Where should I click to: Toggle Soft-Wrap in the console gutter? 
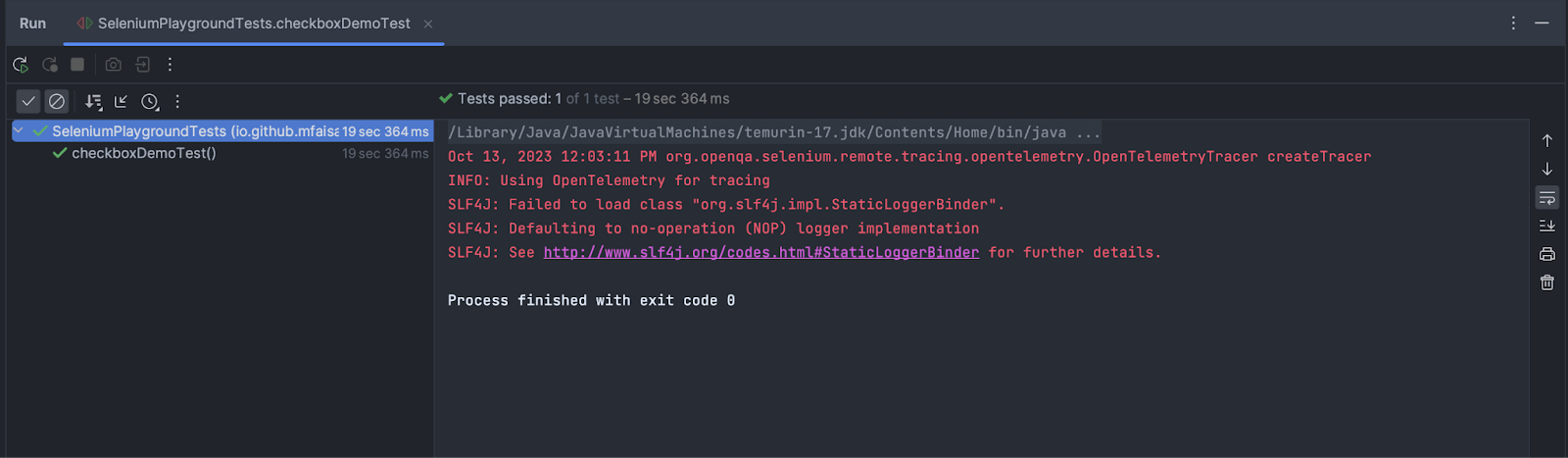(x=1547, y=198)
